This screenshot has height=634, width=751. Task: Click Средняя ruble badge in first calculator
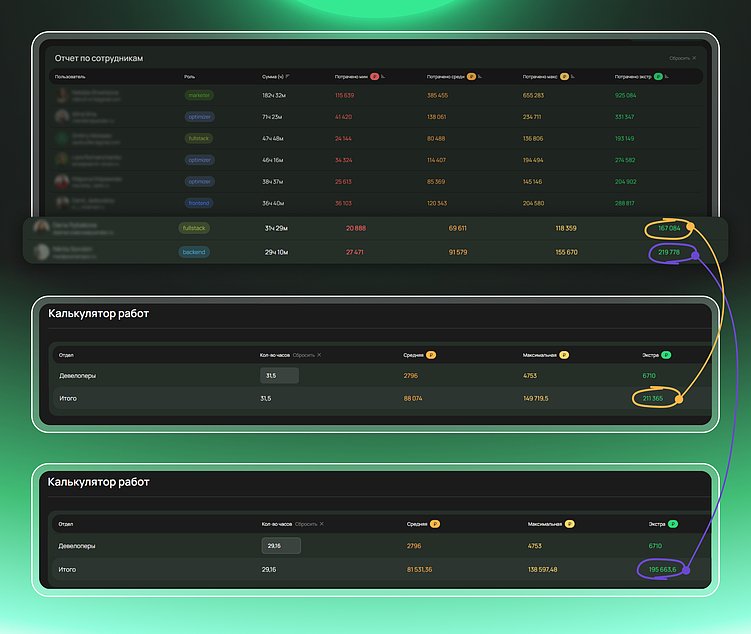431,355
